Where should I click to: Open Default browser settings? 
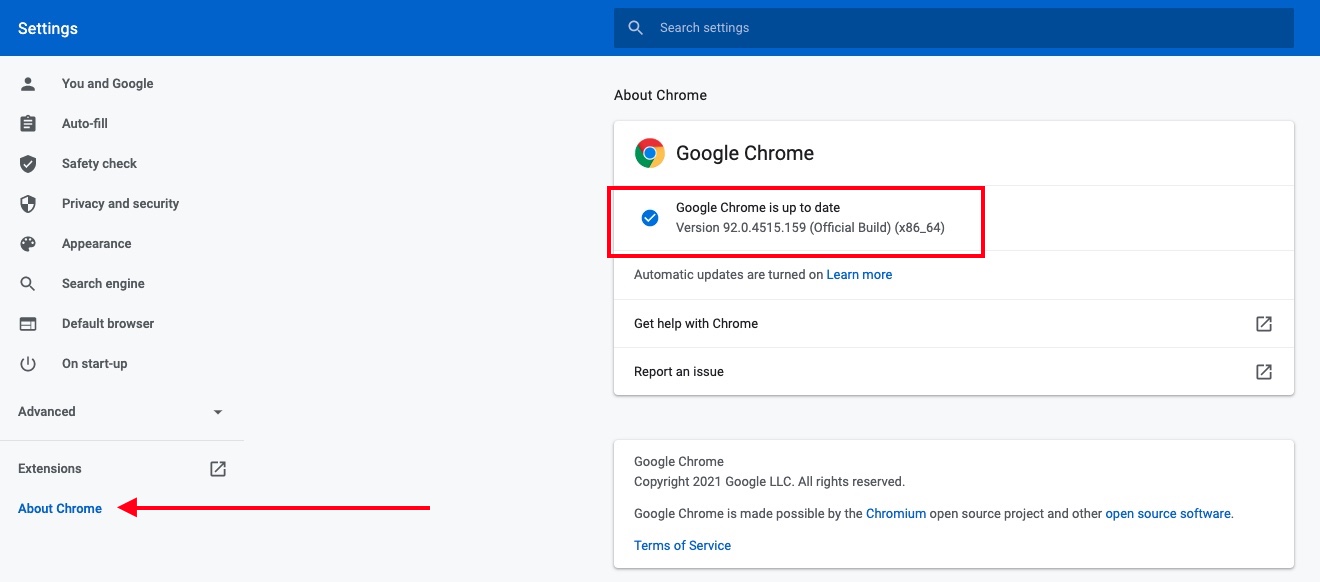[x=108, y=324]
